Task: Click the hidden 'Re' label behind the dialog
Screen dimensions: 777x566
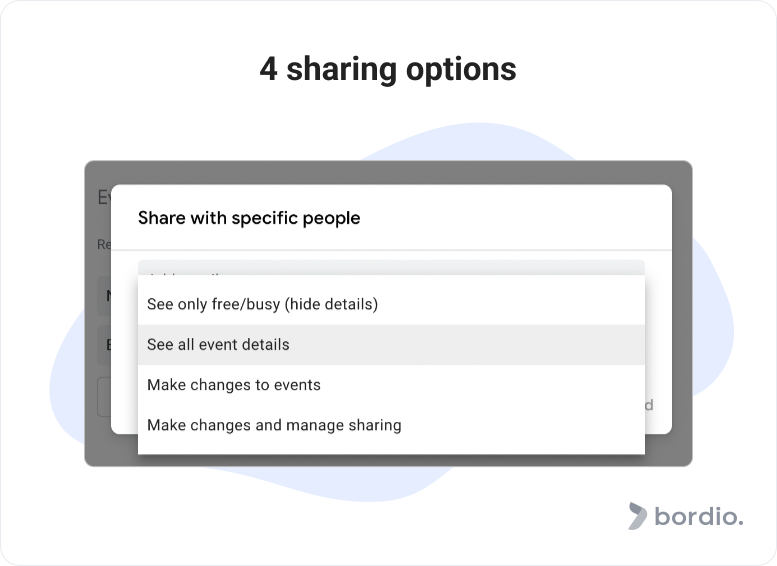Action: click(x=104, y=244)
